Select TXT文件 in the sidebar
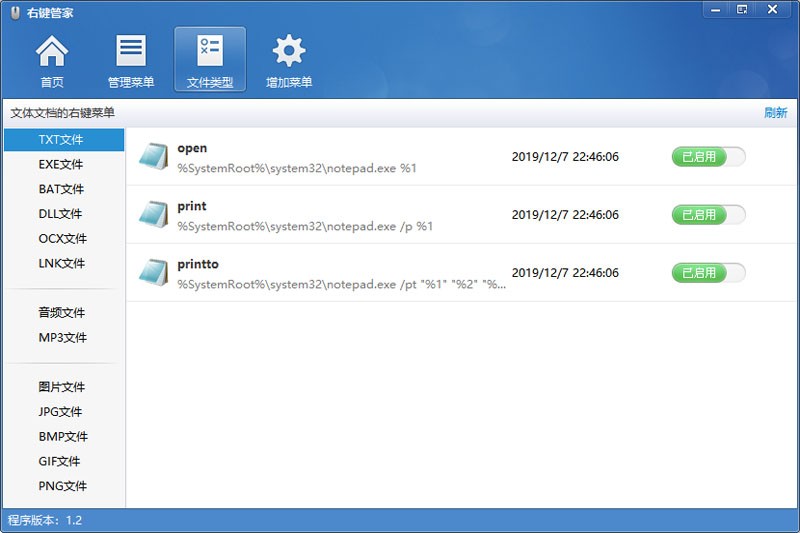The width and height of the screenshot is (800, 533). point(64,140)
